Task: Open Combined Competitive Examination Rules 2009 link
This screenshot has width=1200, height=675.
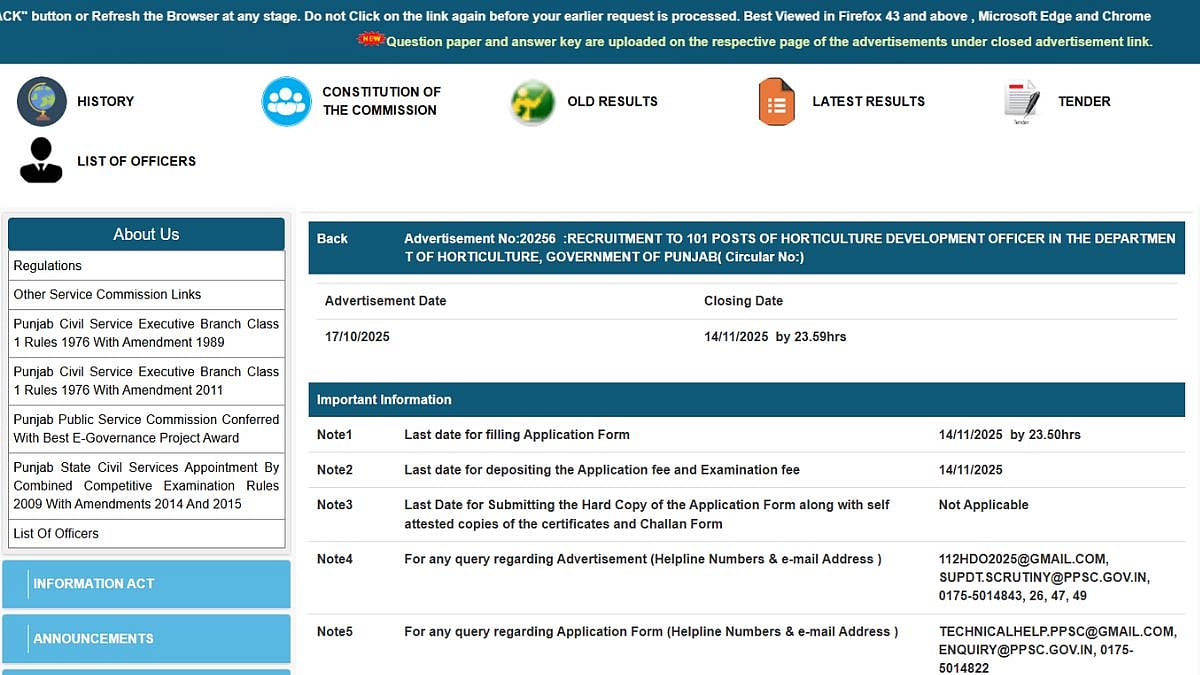Action: click(x=146, y=486)
